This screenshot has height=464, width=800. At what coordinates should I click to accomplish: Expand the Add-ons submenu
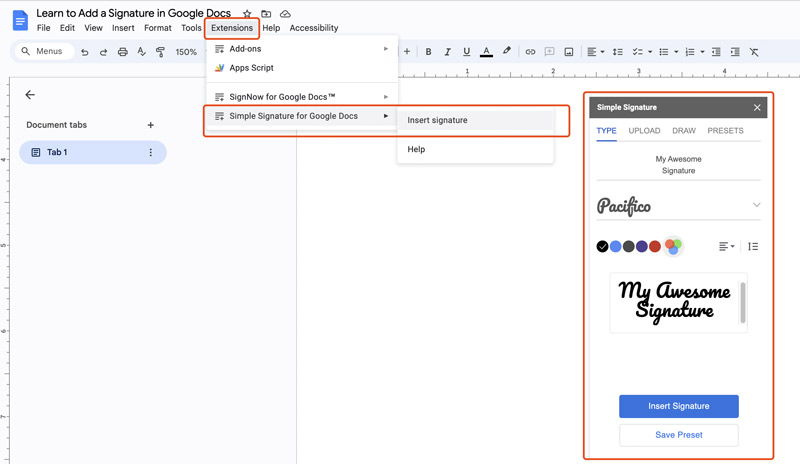302,49
